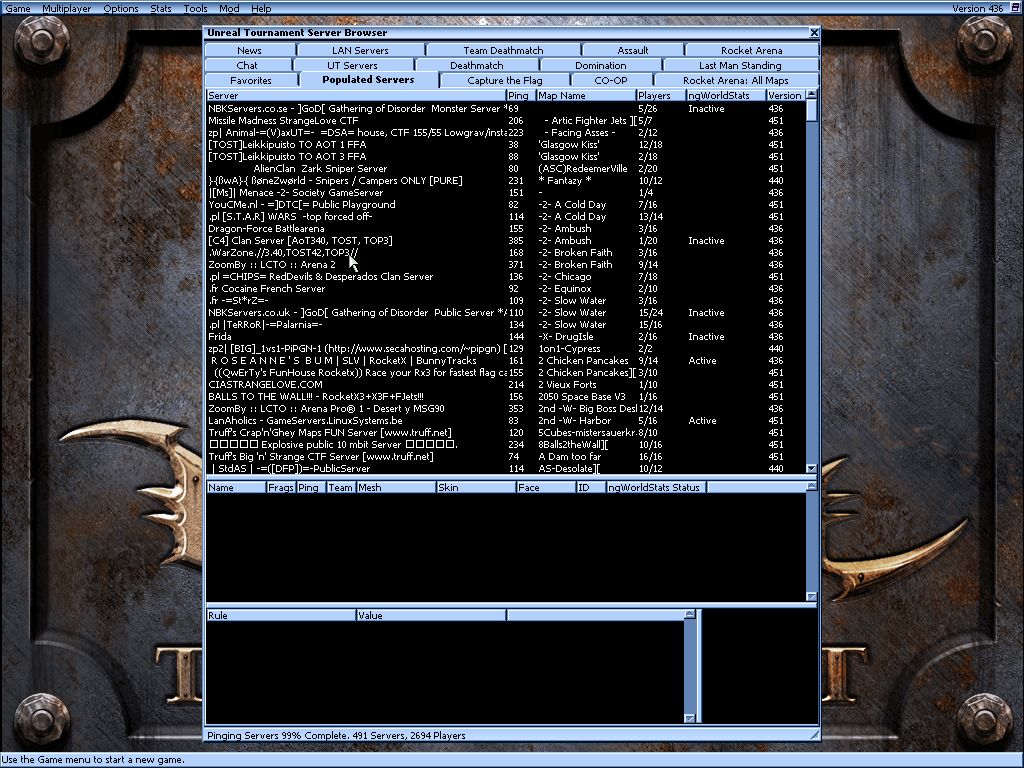
Task: Open the Multiplayer menu
Action: point(67,8)
